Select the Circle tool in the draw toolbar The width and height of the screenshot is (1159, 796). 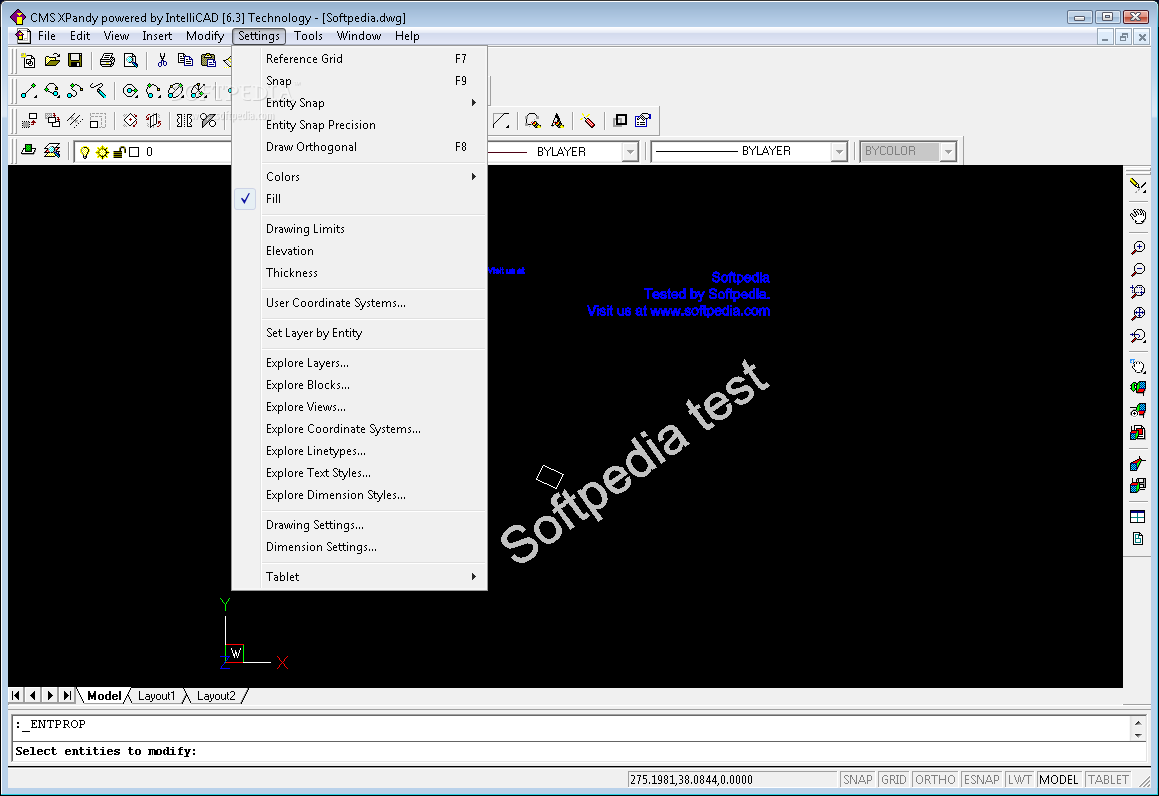[130, 91]
